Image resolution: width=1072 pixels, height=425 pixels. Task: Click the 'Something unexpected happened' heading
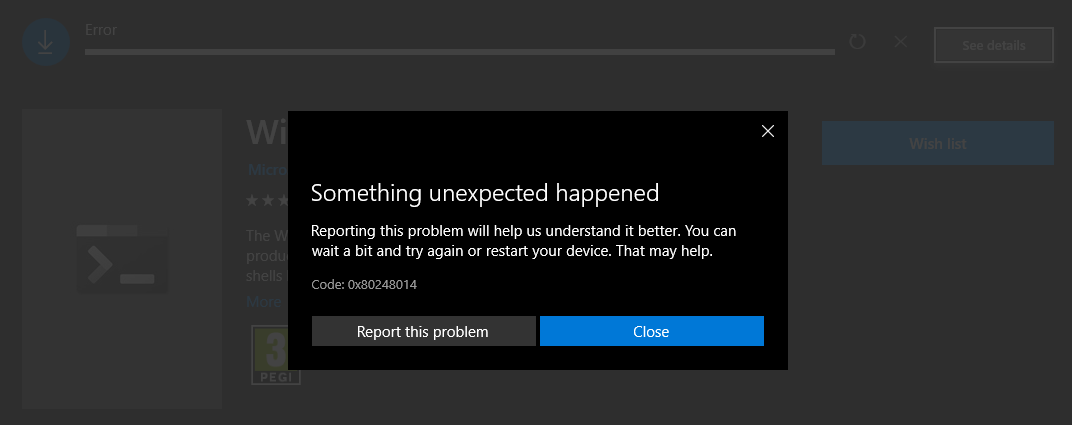[485, 193]
